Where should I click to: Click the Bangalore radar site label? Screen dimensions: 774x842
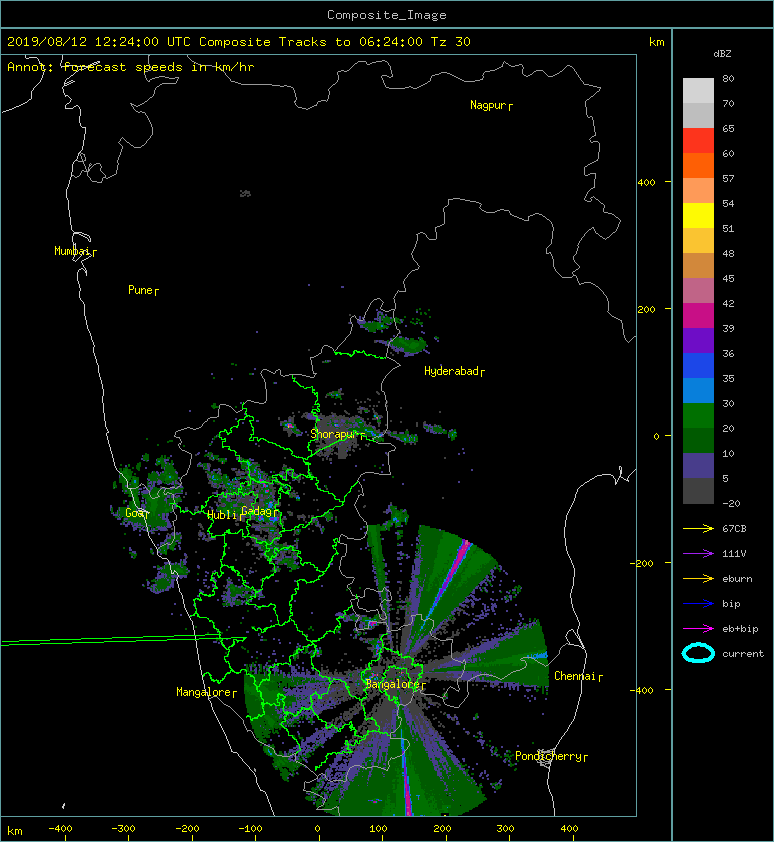393,684
